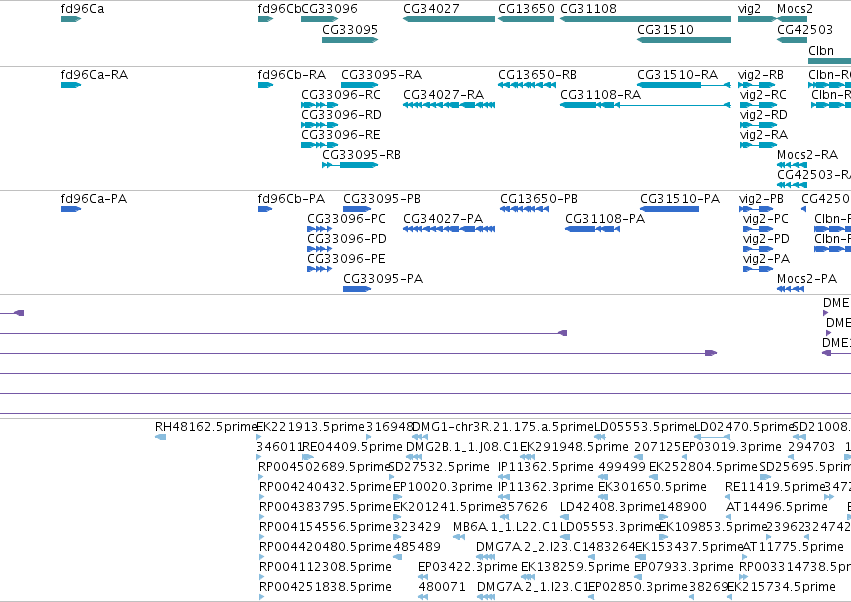Open protein fd96Ca-PA
Image resolution: width=851 pixels, height=602 pixels.
(x=71, y=209)
